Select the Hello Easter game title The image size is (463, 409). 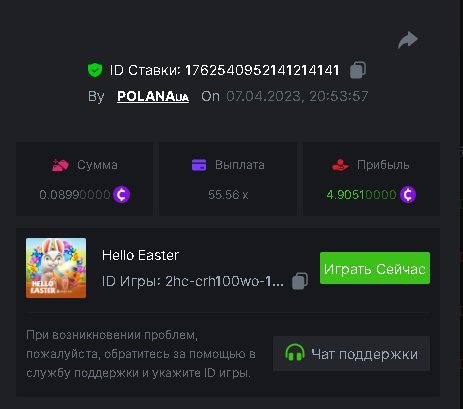point(140,255)
